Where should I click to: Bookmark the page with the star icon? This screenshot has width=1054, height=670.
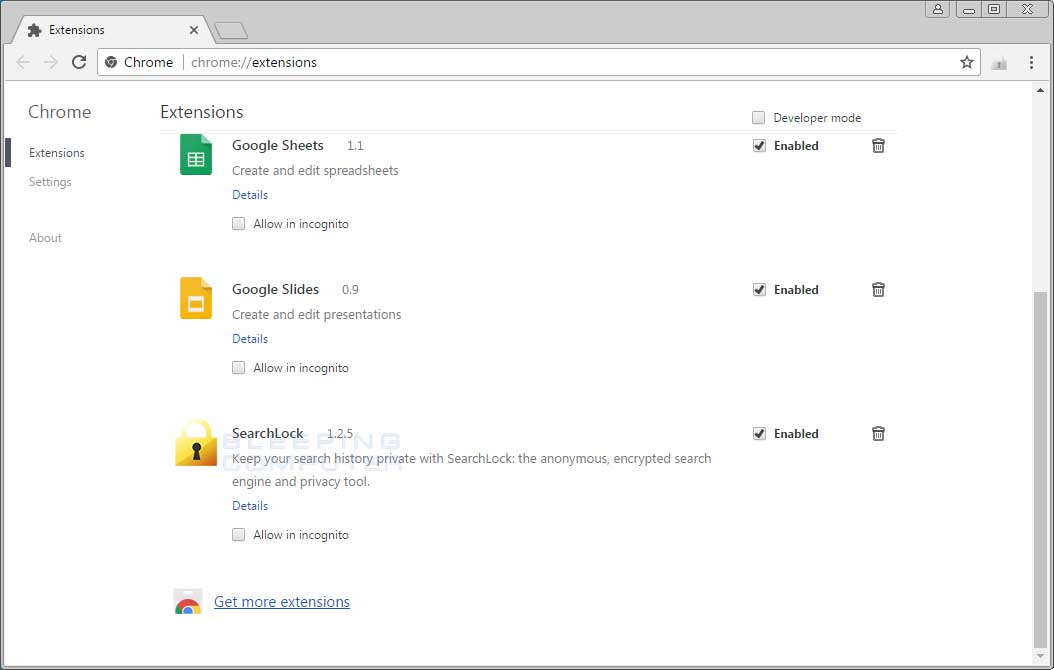tap(967, 61)
